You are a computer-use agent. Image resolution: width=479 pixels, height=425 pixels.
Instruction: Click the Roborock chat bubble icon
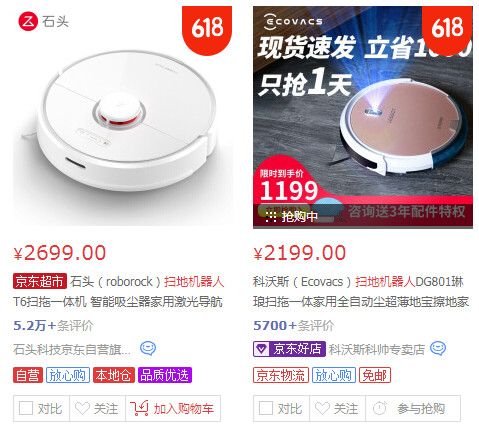coord(148,348)
